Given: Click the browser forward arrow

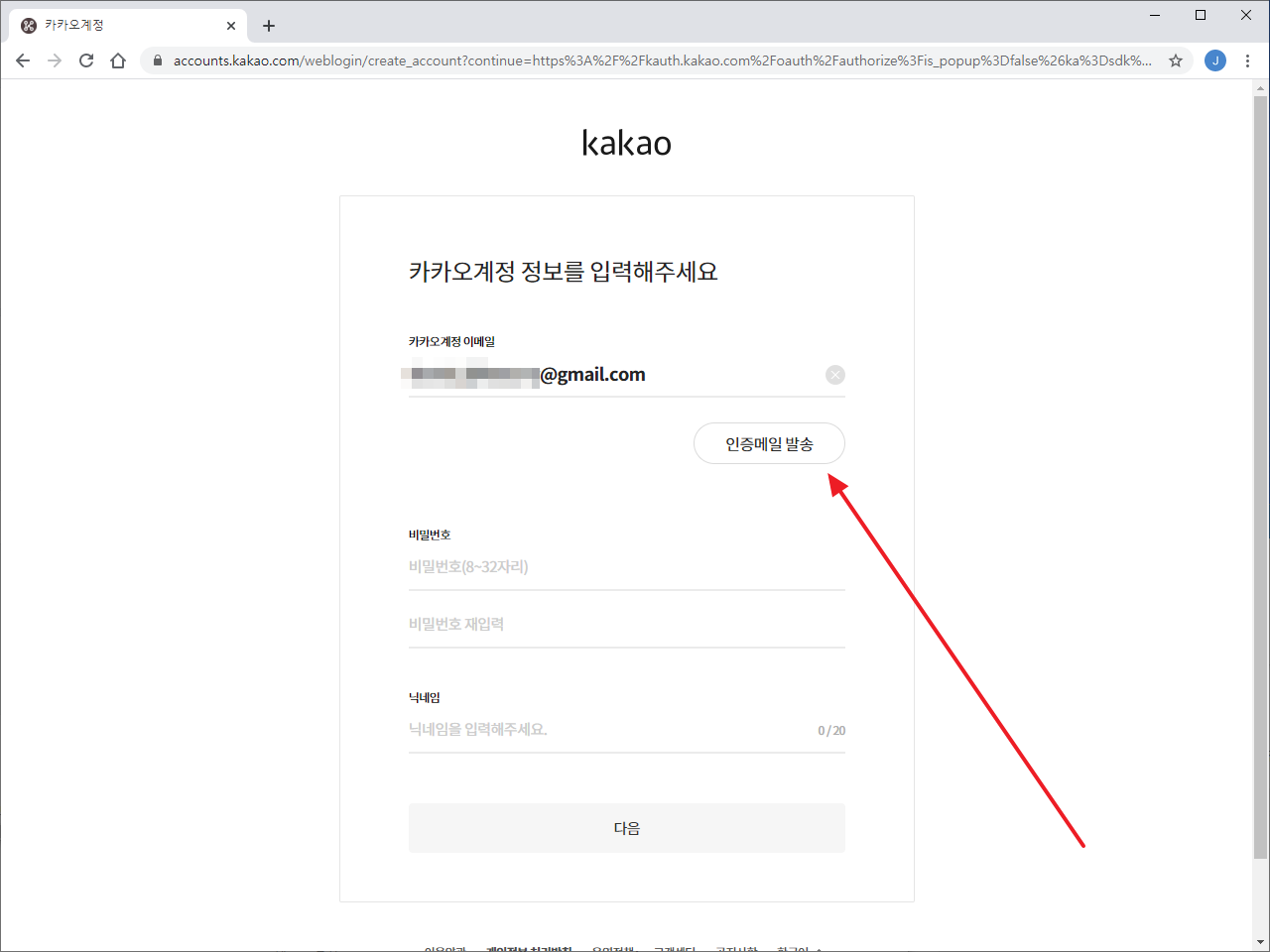Looking at the screenshot, I should pos(55,60).
